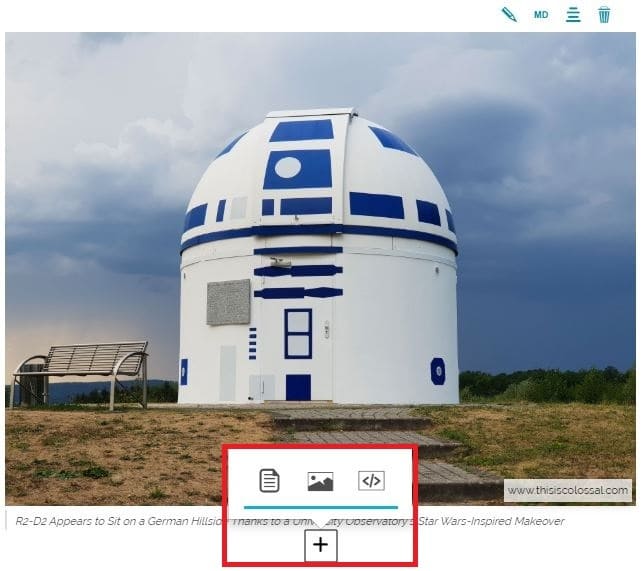Click the blue octagon on the observatory's right side

point(438,371)
